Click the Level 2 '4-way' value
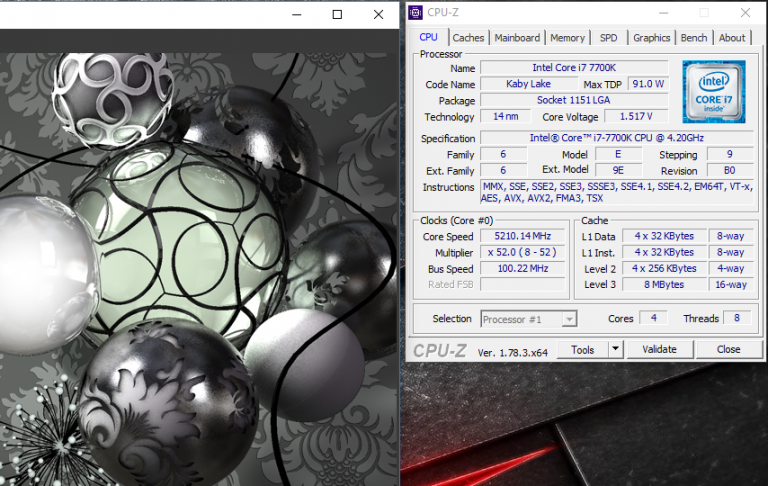The height and width of the screenshot is (486, 768). pos(730,268)
